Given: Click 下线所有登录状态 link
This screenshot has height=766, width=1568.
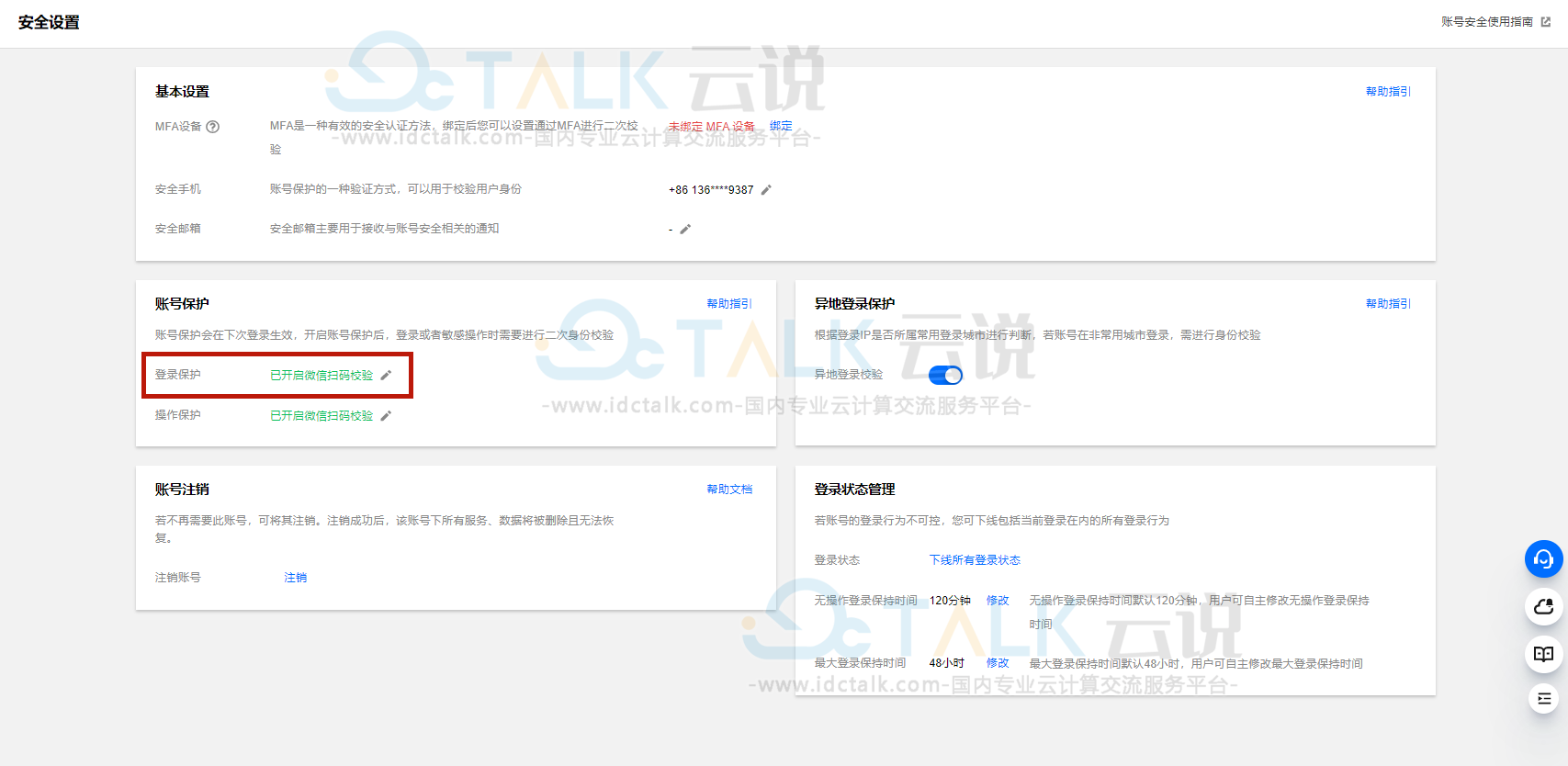Looking at the screenshot, I should coord(975,560).
